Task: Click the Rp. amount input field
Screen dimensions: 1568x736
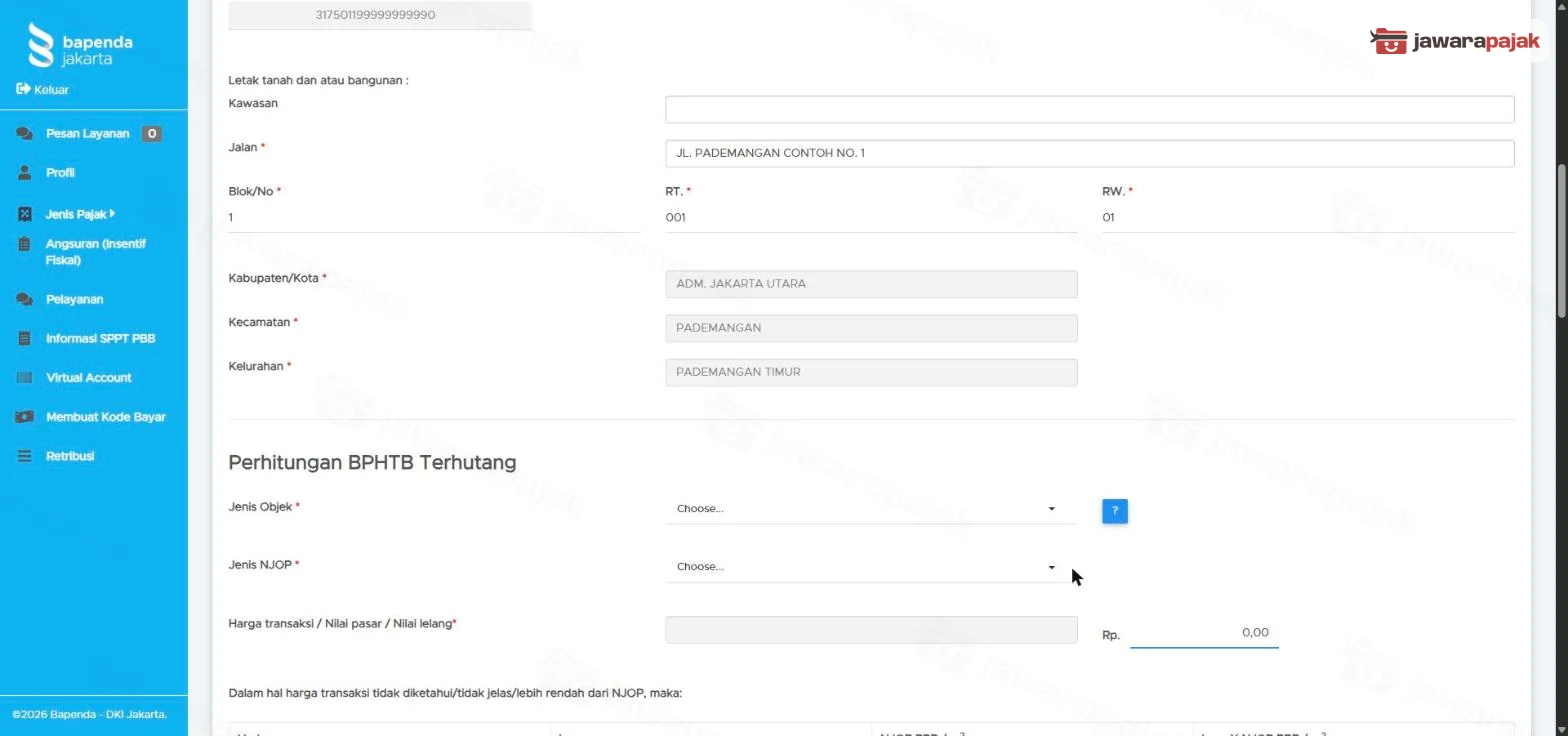Action: coord(1204,633)
